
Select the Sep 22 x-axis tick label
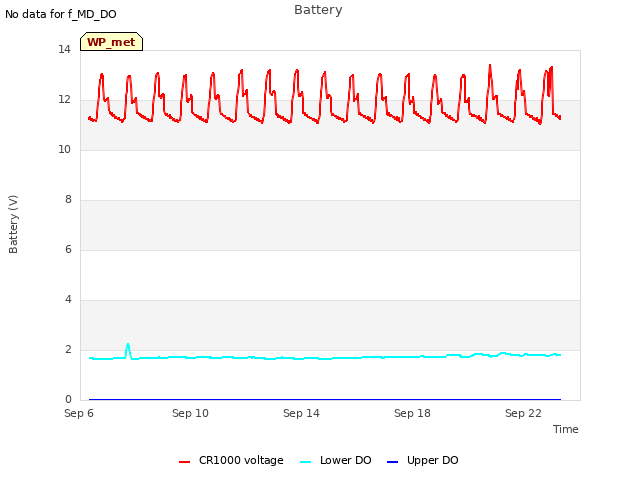523,413
